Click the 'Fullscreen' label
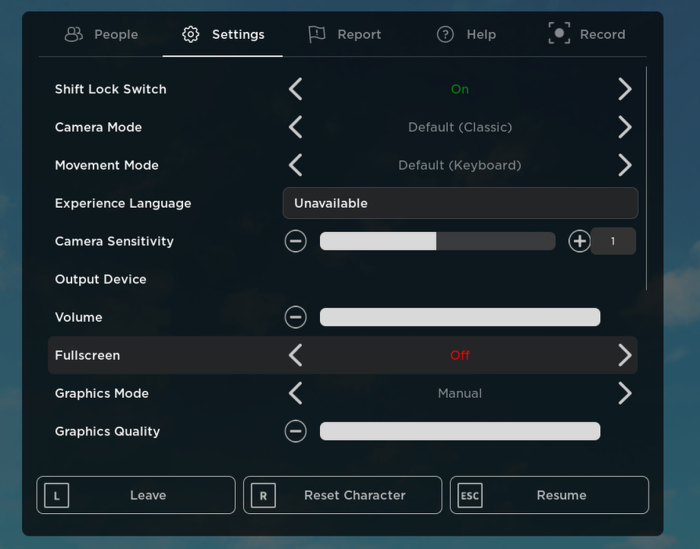 click(88, 355)
